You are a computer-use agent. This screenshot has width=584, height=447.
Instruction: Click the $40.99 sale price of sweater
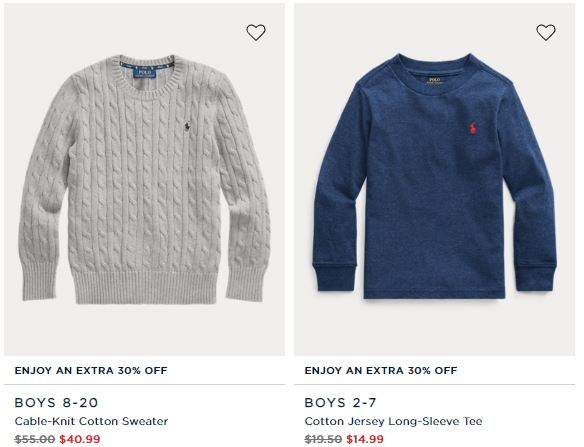[80, 439]
